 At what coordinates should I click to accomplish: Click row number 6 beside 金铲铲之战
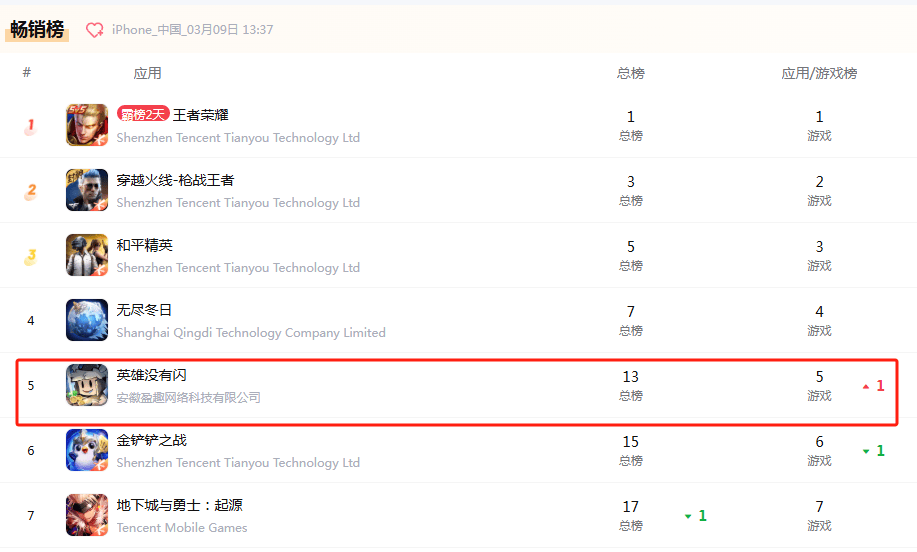pyautogui.click(x=30, y=450)
